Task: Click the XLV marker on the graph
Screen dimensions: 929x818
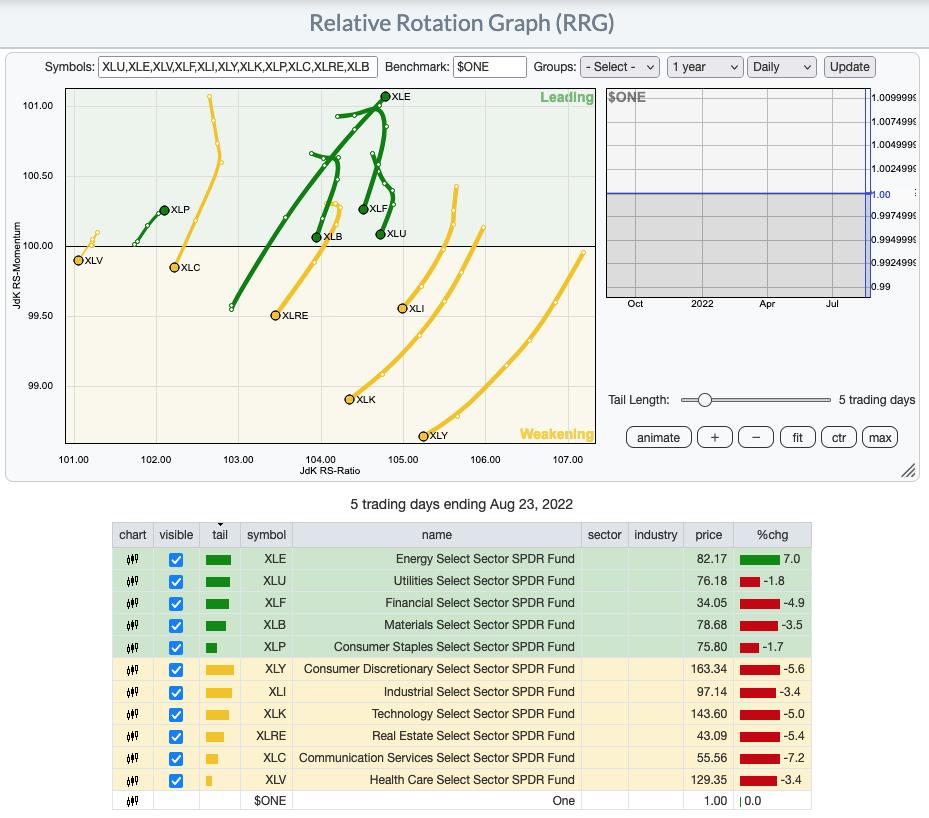Action: [78, 261]
